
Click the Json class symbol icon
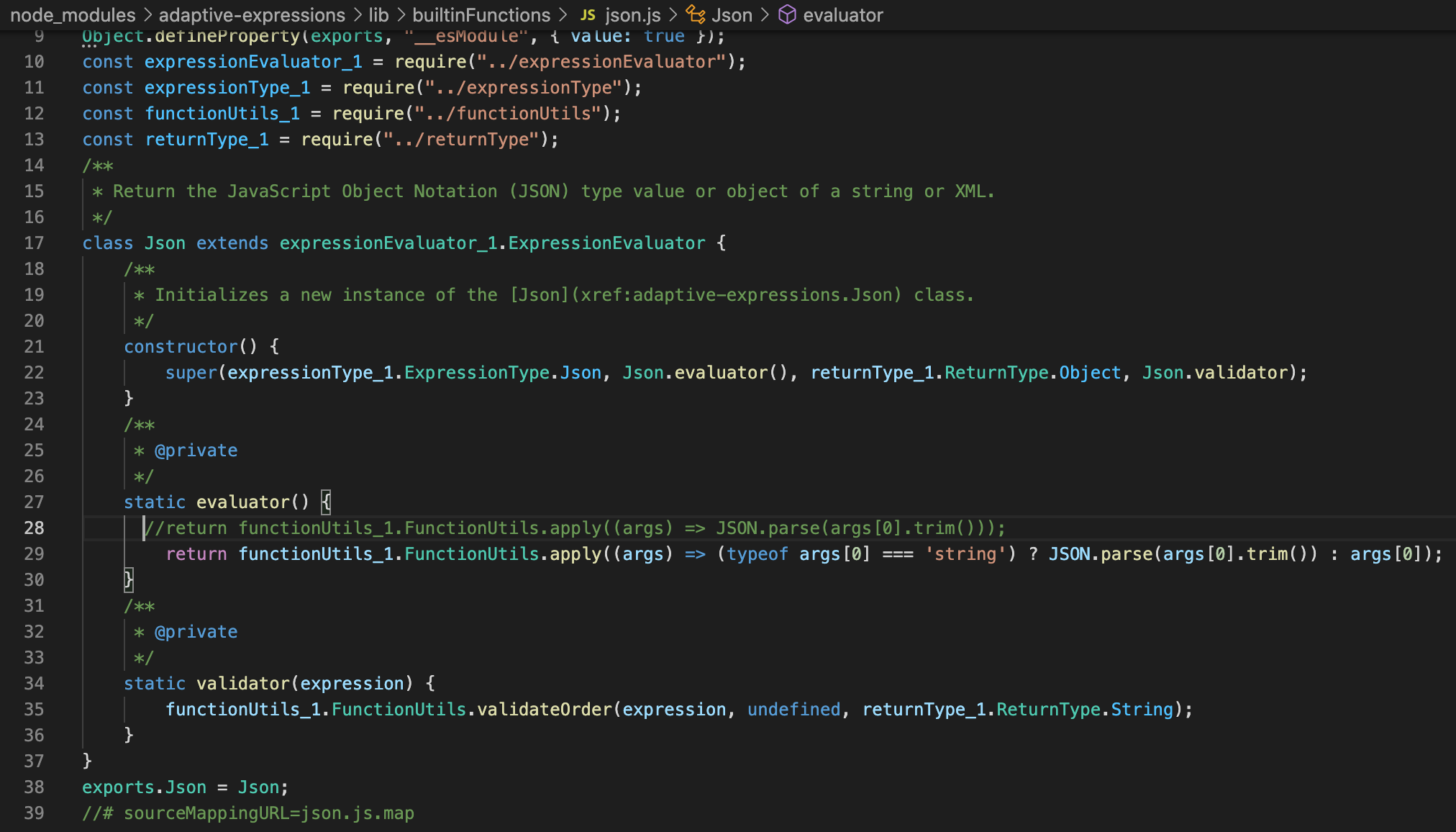point(695,14)
